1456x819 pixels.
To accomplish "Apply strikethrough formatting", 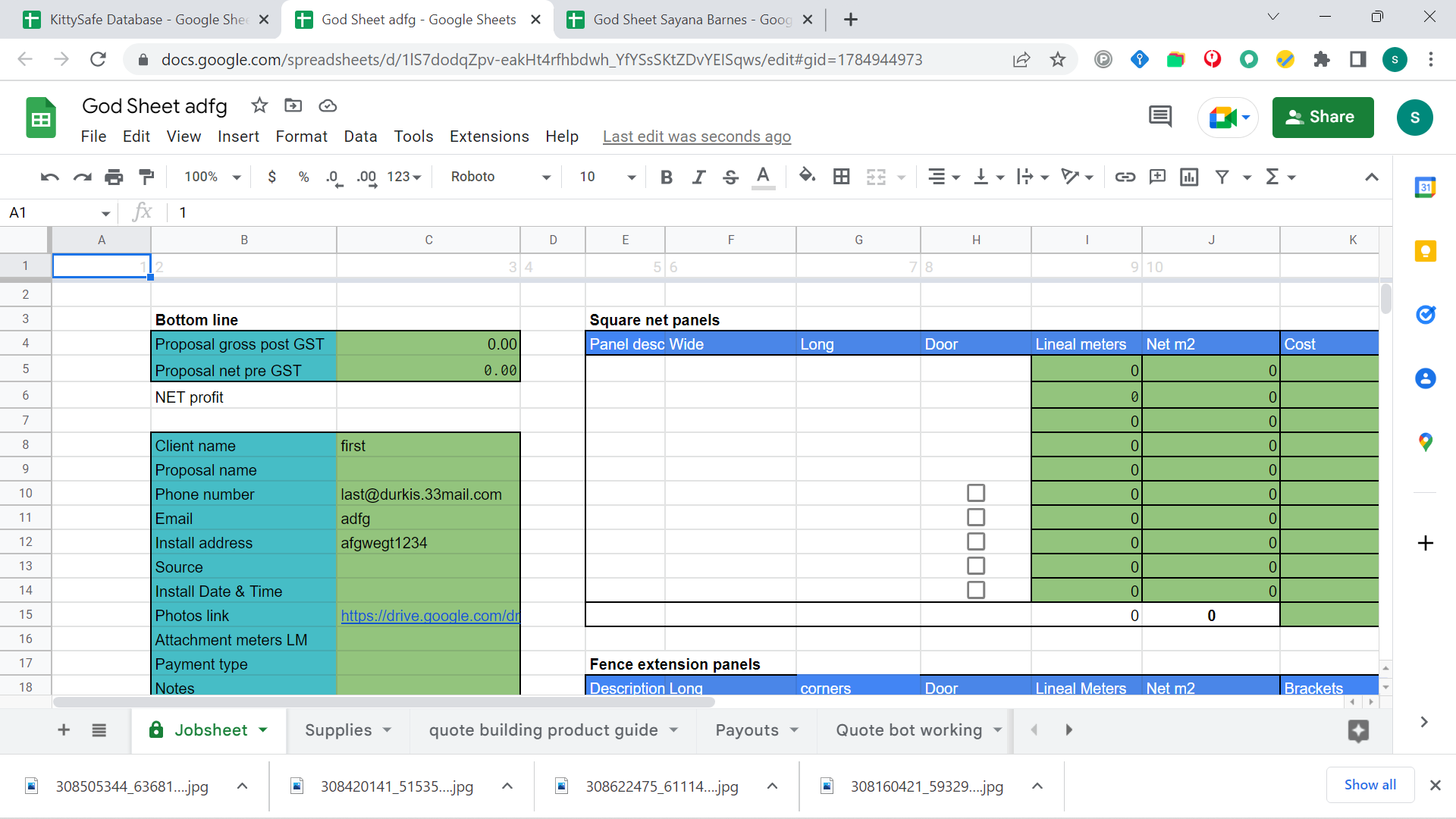I will [x=730, y=177].
